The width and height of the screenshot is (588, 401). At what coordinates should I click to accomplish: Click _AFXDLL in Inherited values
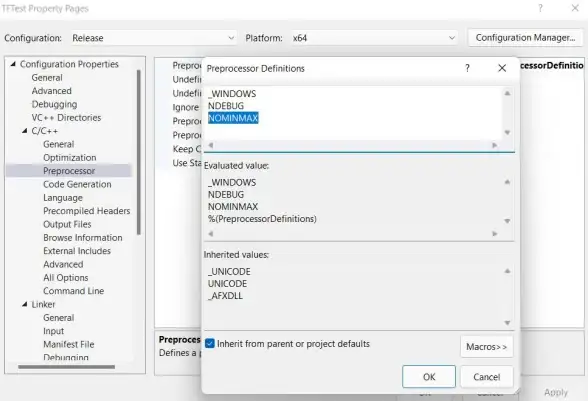click(x=225, y=296)
